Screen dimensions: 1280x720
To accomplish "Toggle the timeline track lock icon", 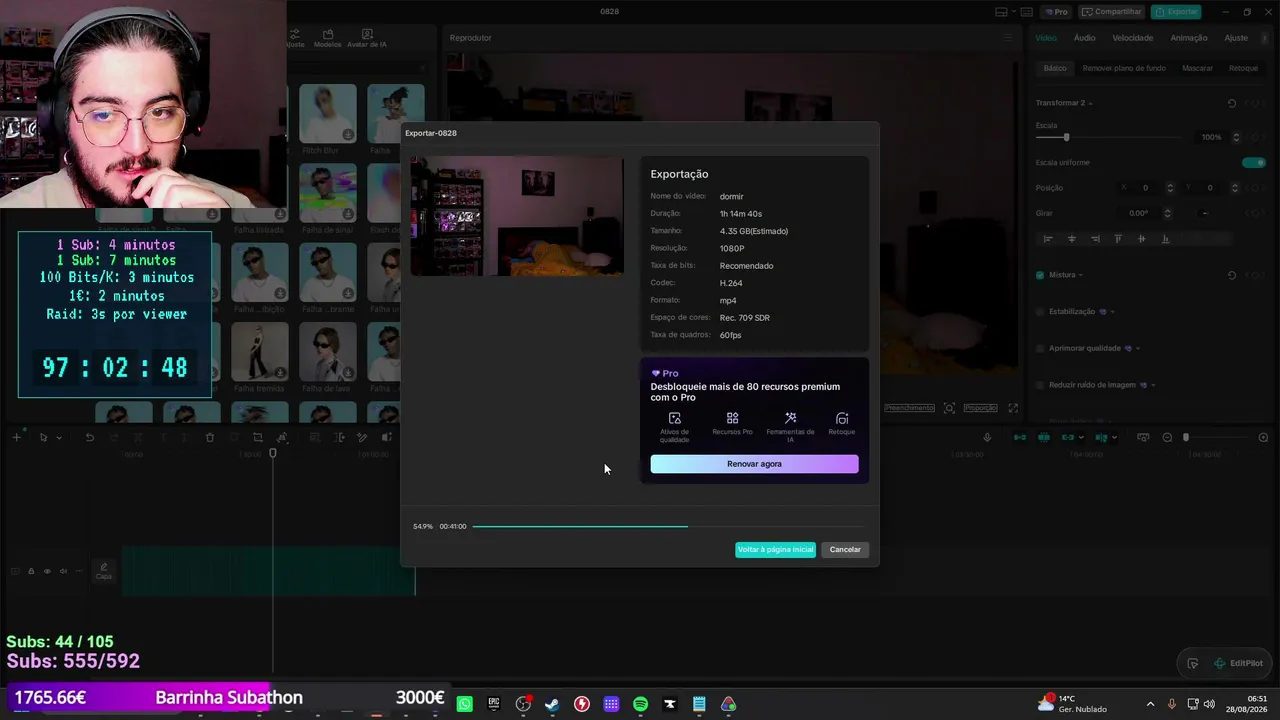I will coord(31,571).
